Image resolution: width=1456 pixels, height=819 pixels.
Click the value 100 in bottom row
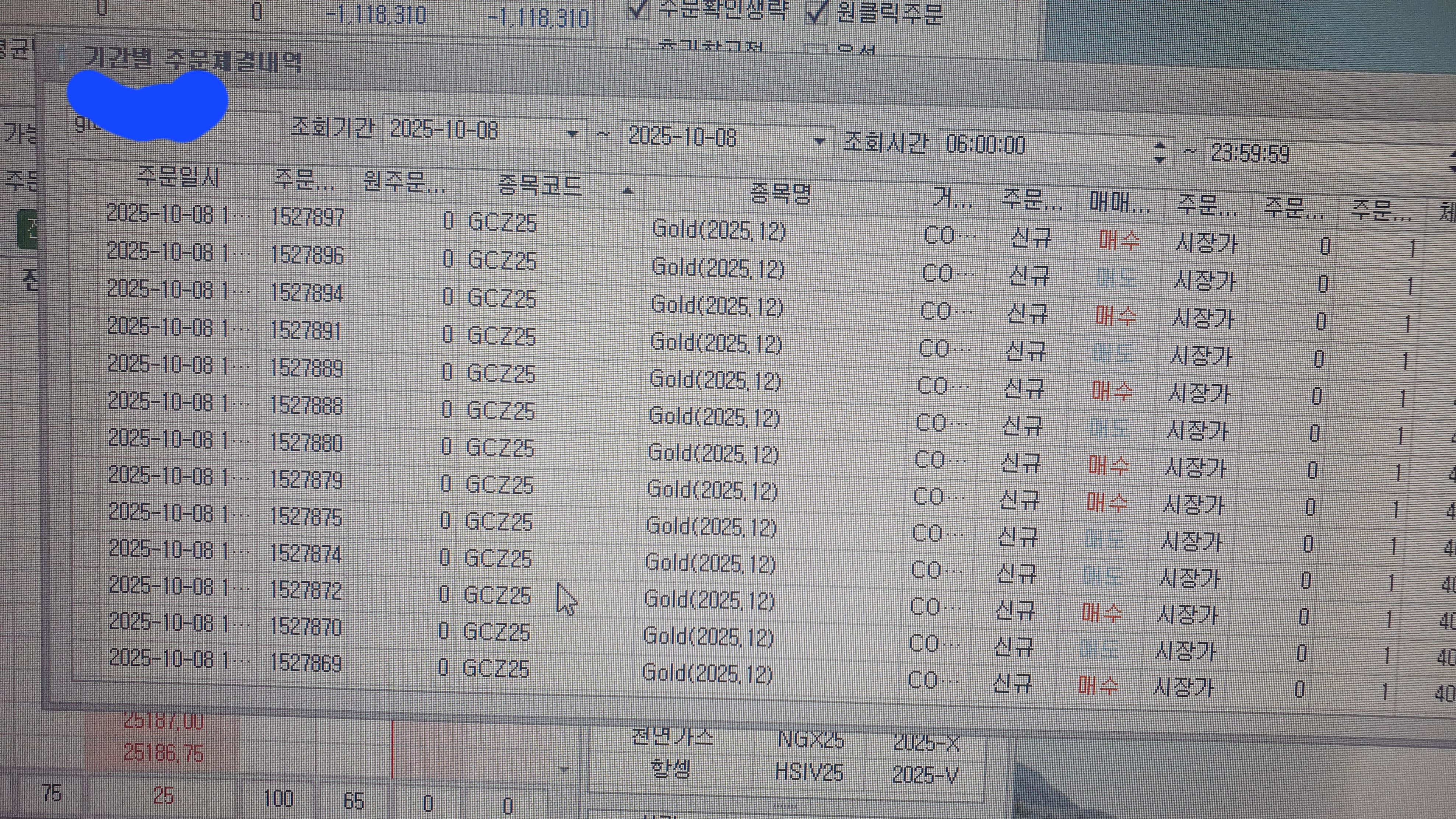[x=278, y=798]
